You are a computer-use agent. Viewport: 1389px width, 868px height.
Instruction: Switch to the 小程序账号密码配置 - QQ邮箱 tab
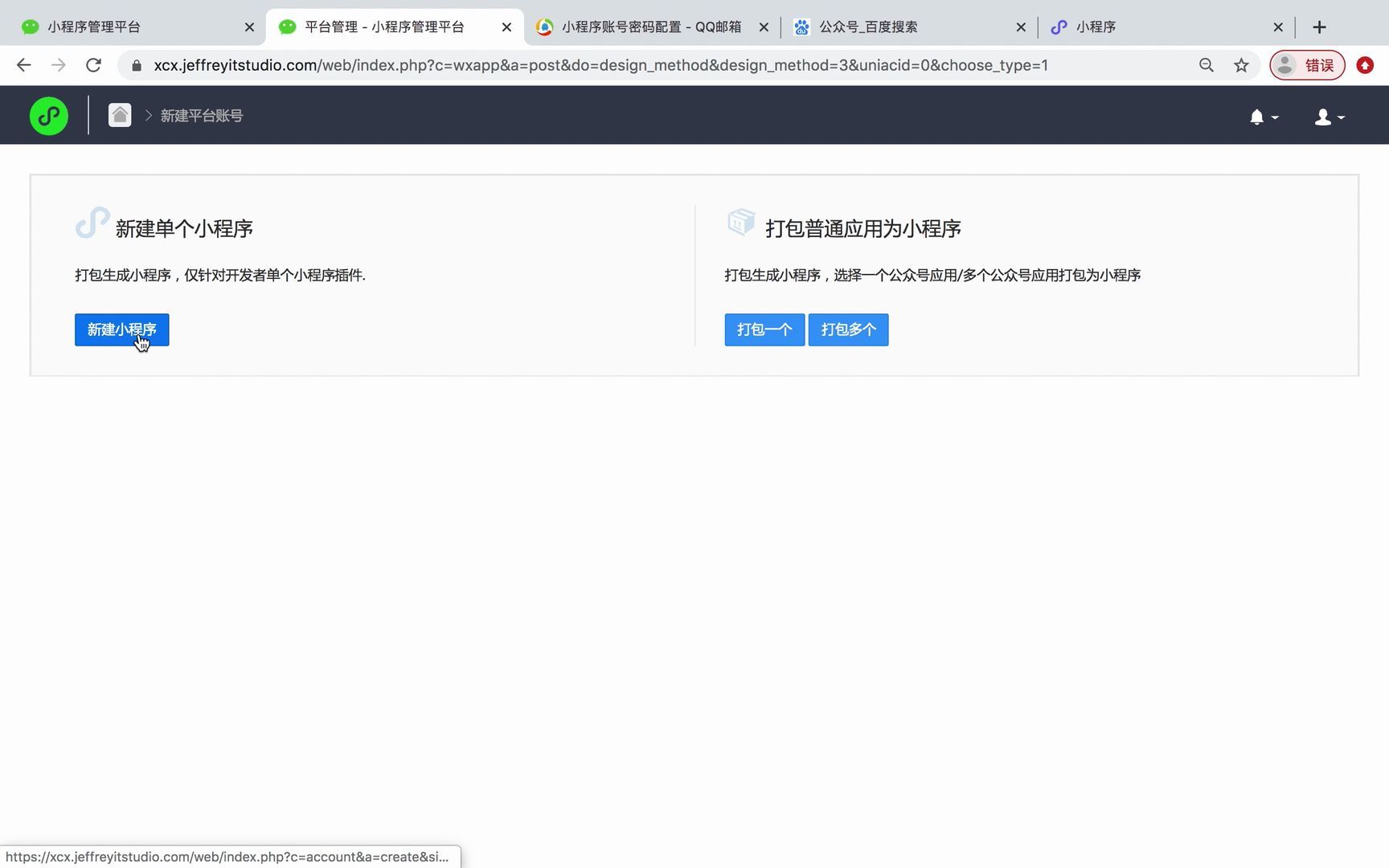pos(651,27)
